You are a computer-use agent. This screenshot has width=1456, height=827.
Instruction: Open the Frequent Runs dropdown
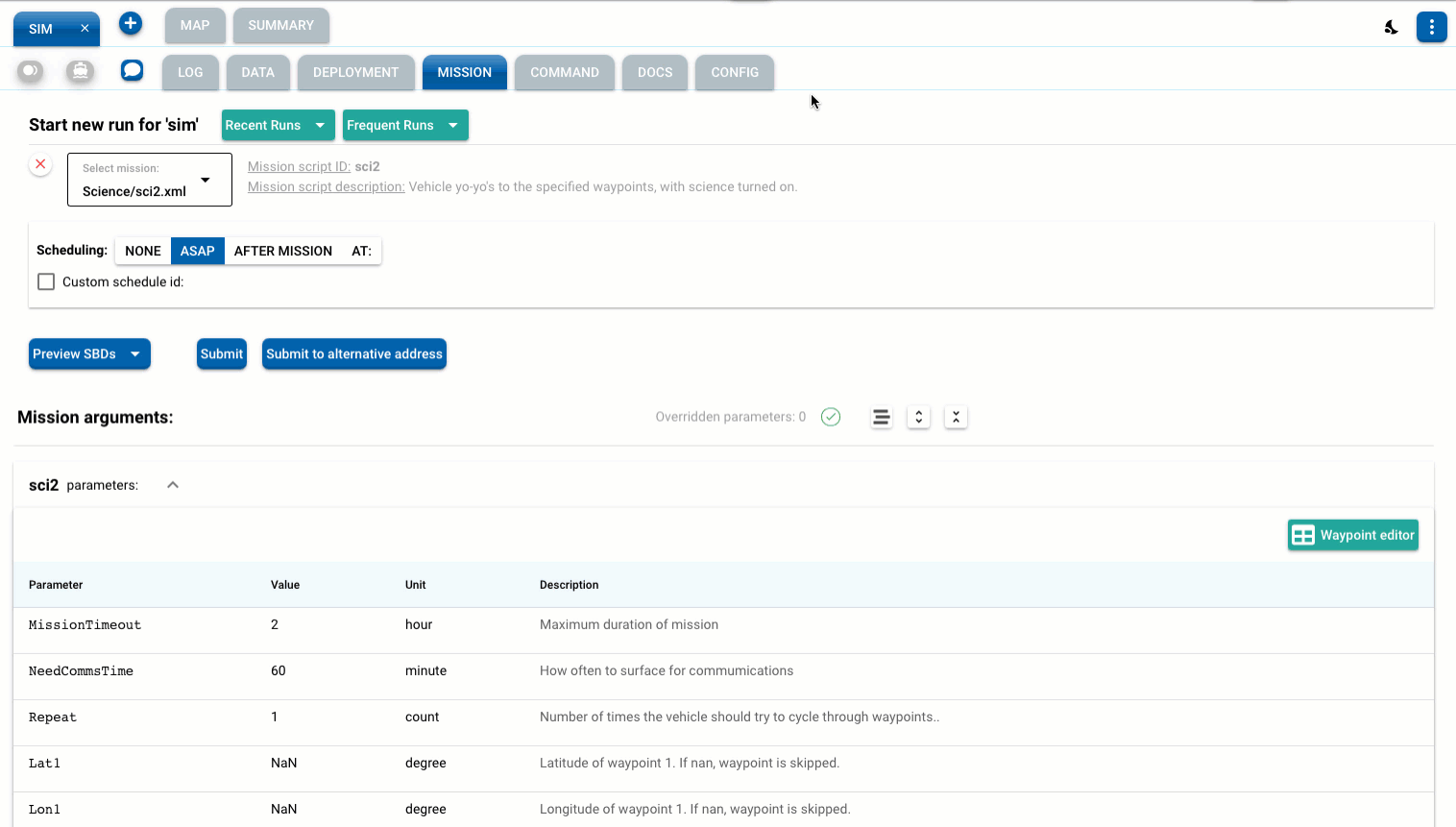pyautogui.click(x=404, y=125)
